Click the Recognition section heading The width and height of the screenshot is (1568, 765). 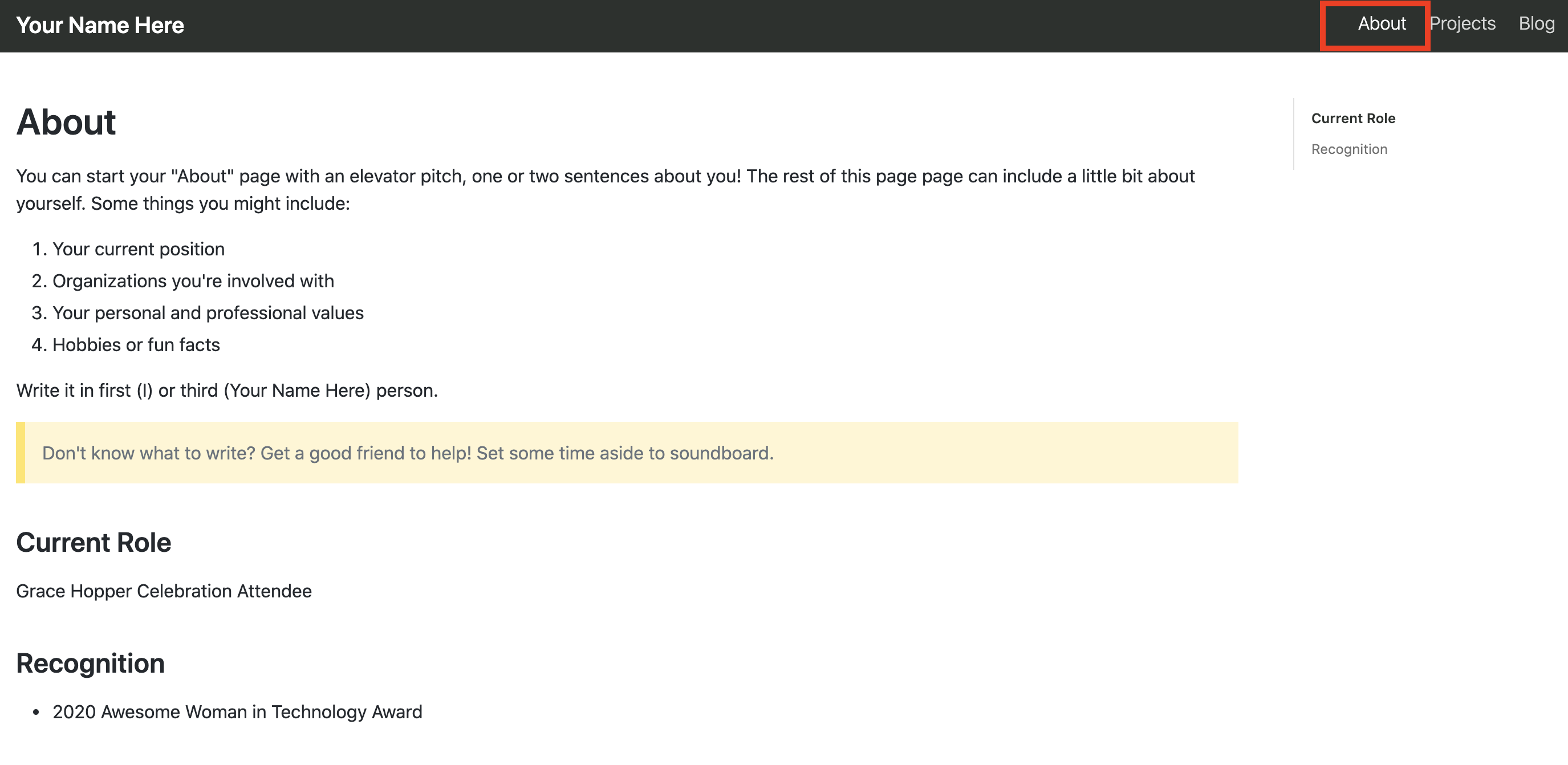pos(90,664)
